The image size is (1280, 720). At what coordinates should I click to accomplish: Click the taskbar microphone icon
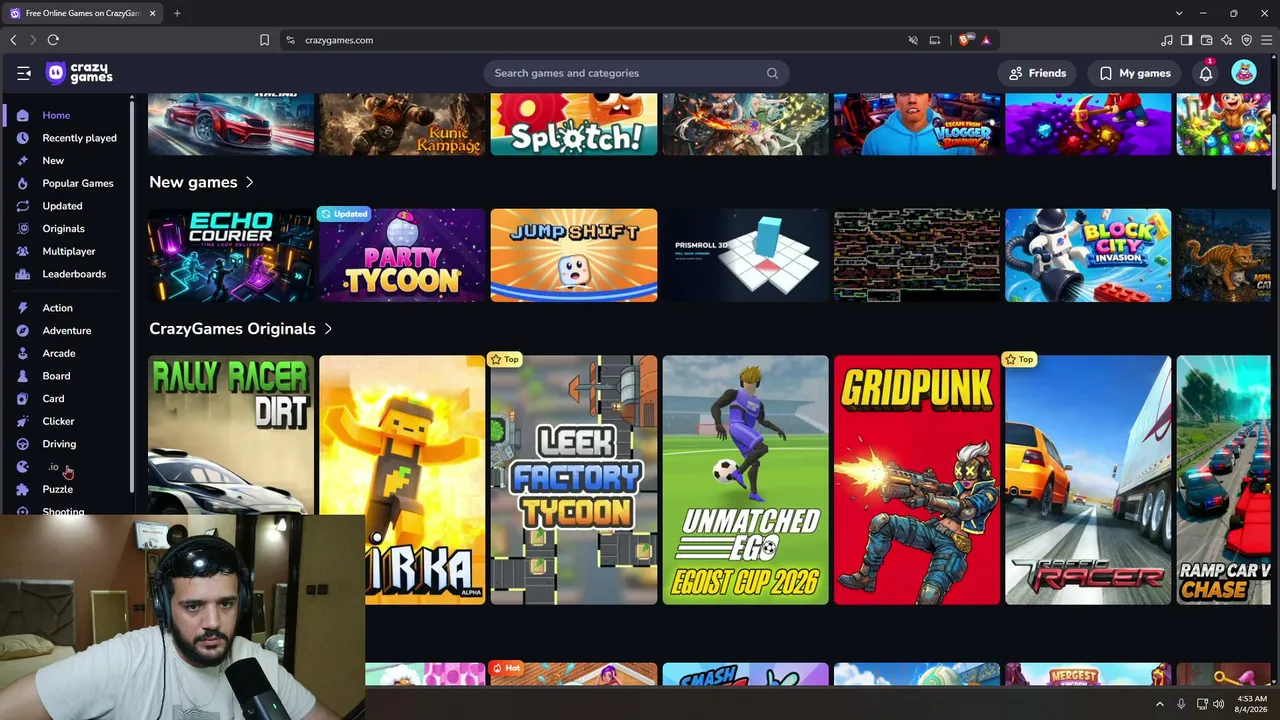1181,704
